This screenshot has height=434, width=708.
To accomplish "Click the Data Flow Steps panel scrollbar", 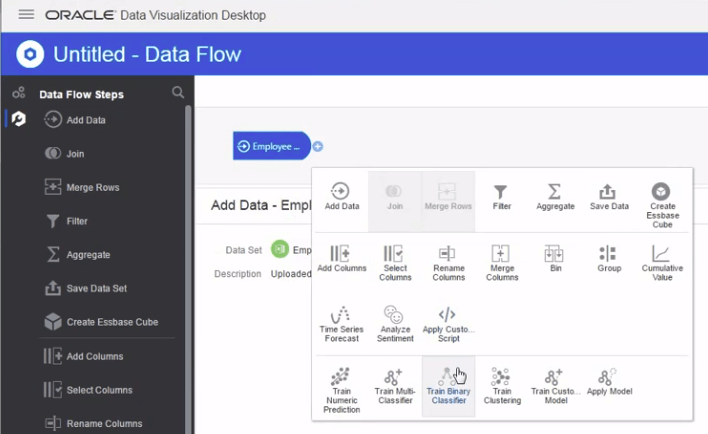I will [x=188, y=270].
